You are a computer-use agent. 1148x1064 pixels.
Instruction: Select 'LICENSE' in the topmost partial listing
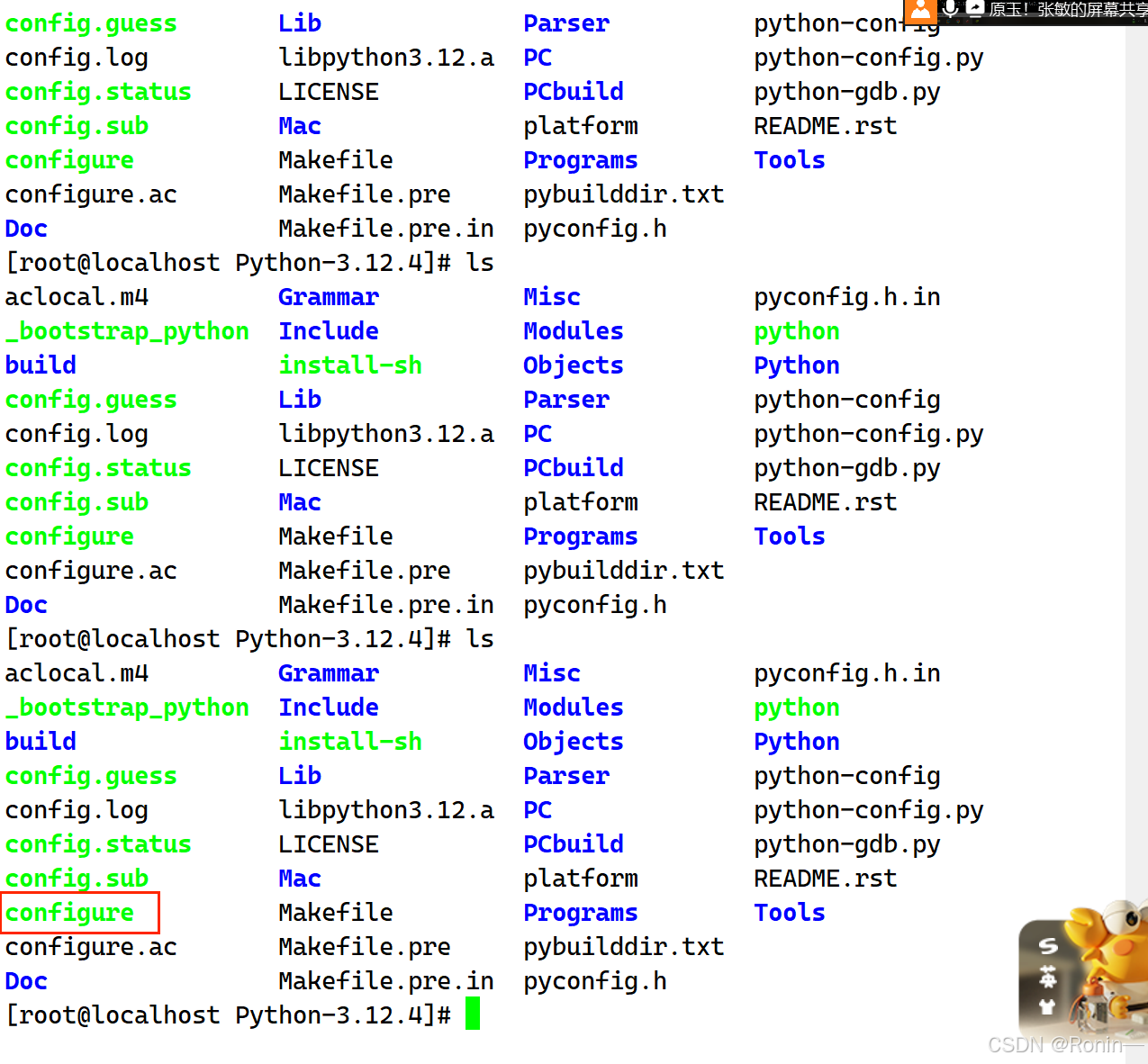(x=329, y=92)
